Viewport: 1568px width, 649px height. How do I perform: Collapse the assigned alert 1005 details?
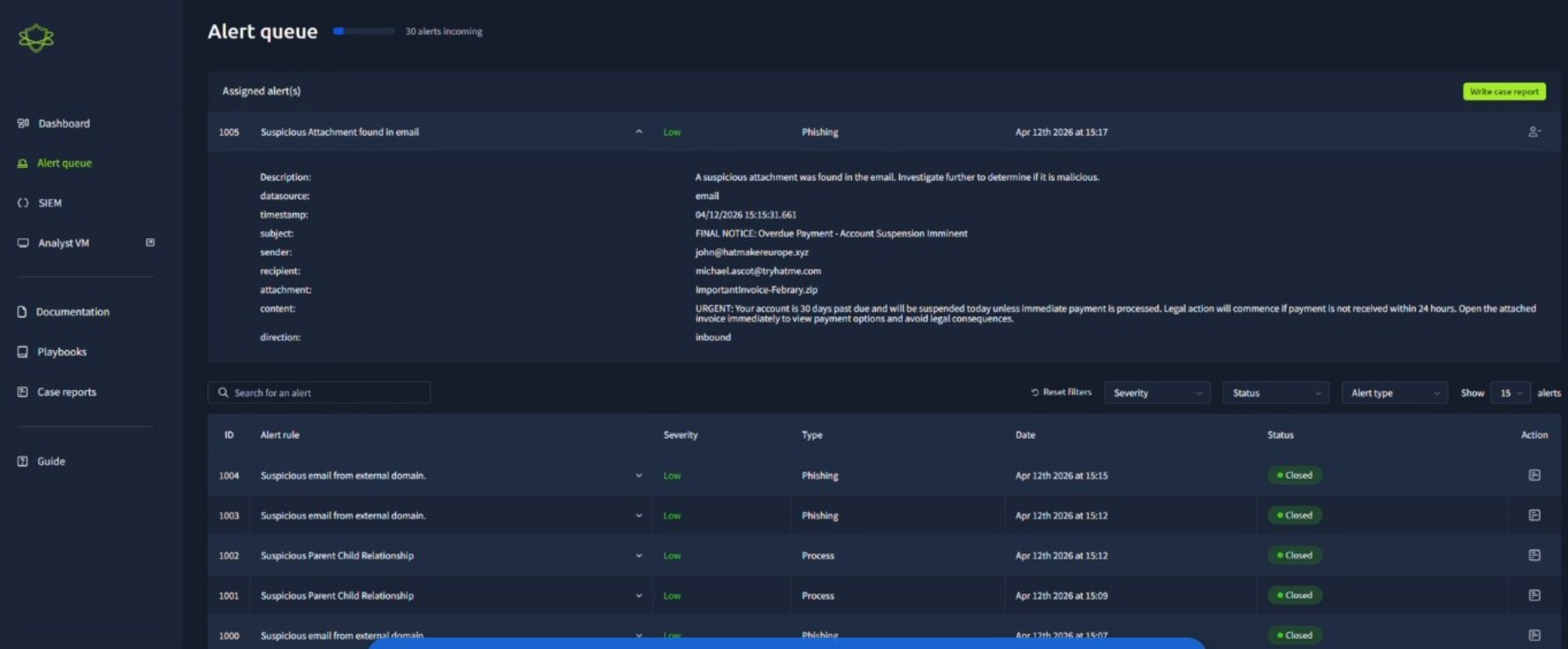[x=638, y=132]
